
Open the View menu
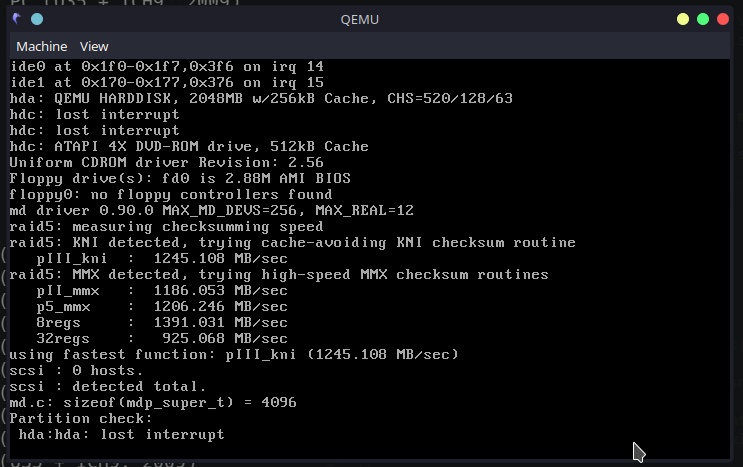pyautogui.click(x=94, y=46)
